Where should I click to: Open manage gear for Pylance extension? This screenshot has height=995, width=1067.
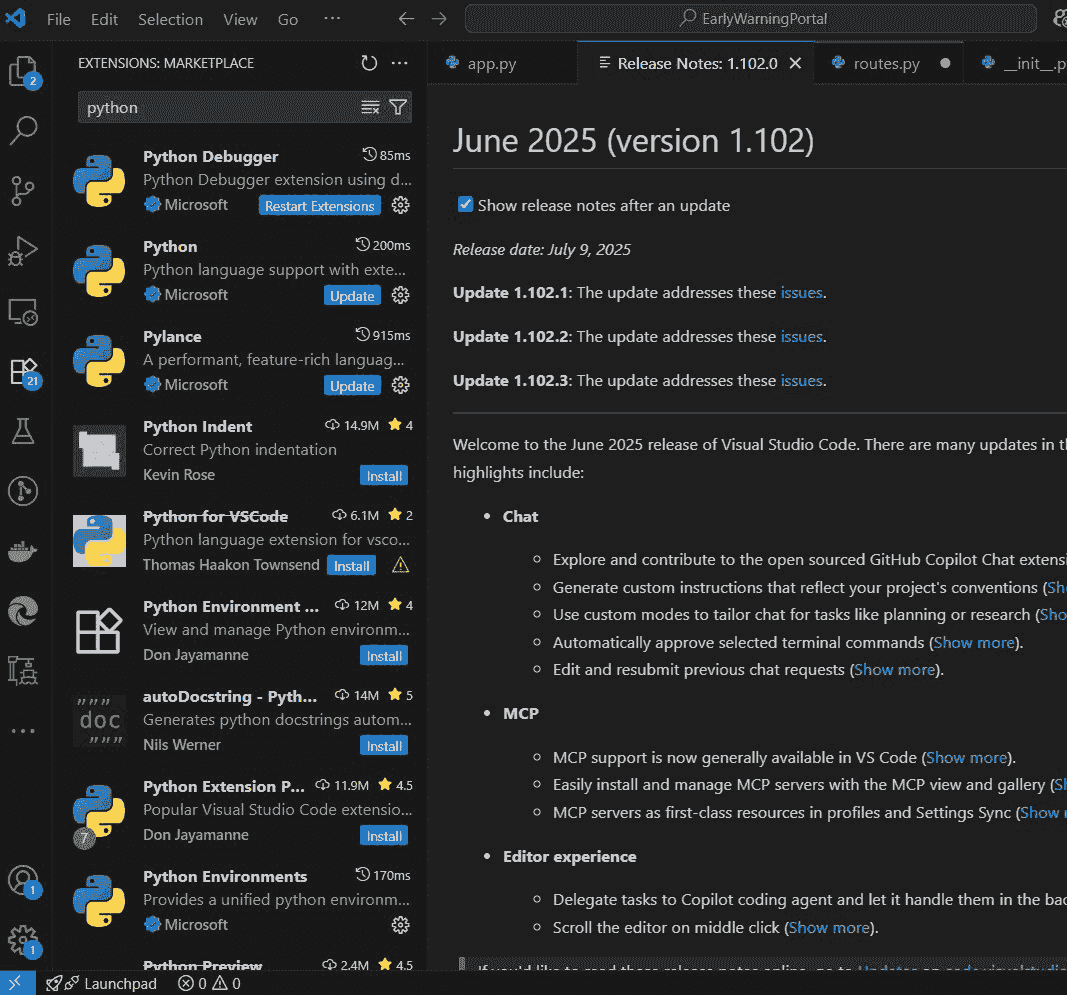tap(400, 385)
